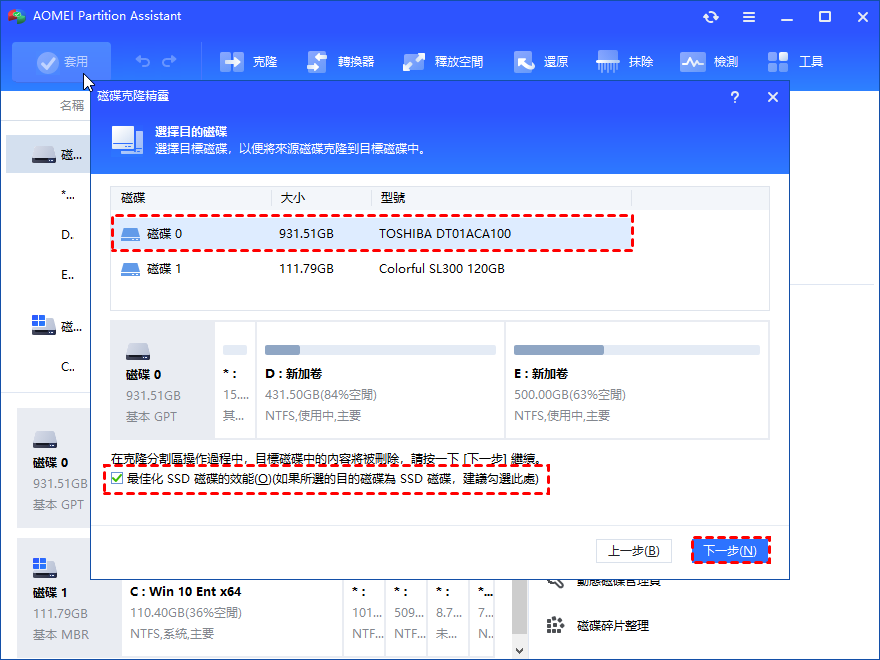
Task: Toggle 最佳化 SSD 磁碟的效能 checkbox
Action: [117, 478]
